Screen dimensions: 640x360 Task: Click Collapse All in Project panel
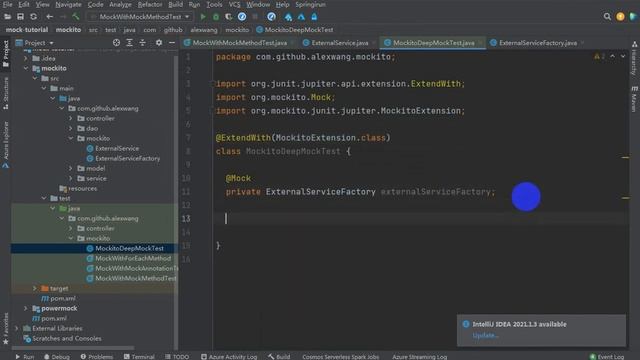(x=142, y=42)
